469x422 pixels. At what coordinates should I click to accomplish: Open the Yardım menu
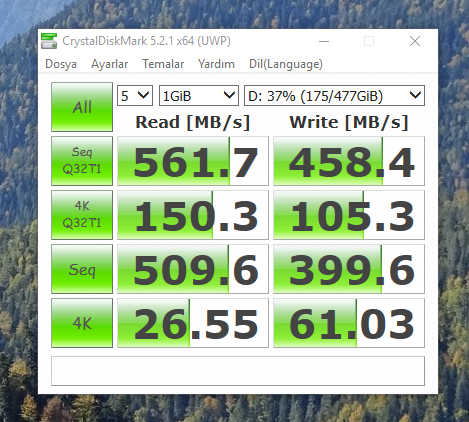[216, 64]
